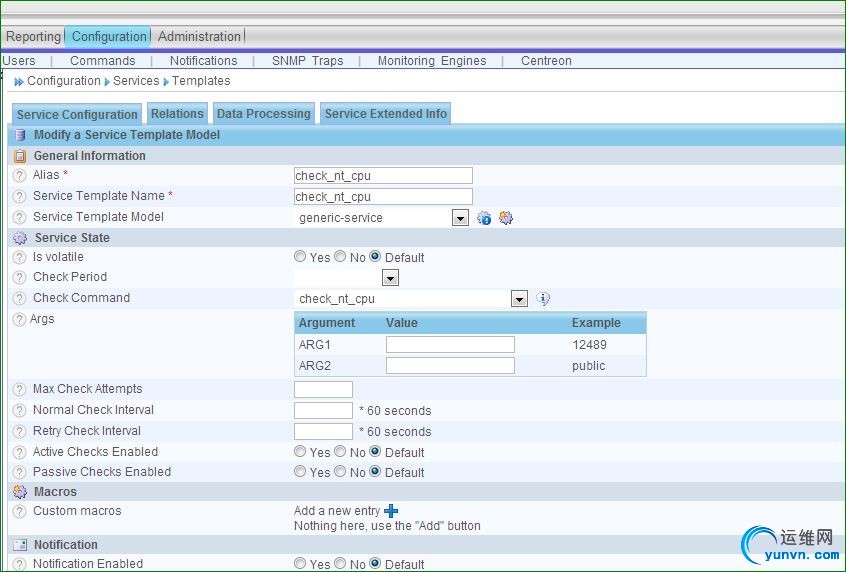Click help icon beside Service Template Name
The height and width of the screenshot is (572, 846).
coord(19,196)
